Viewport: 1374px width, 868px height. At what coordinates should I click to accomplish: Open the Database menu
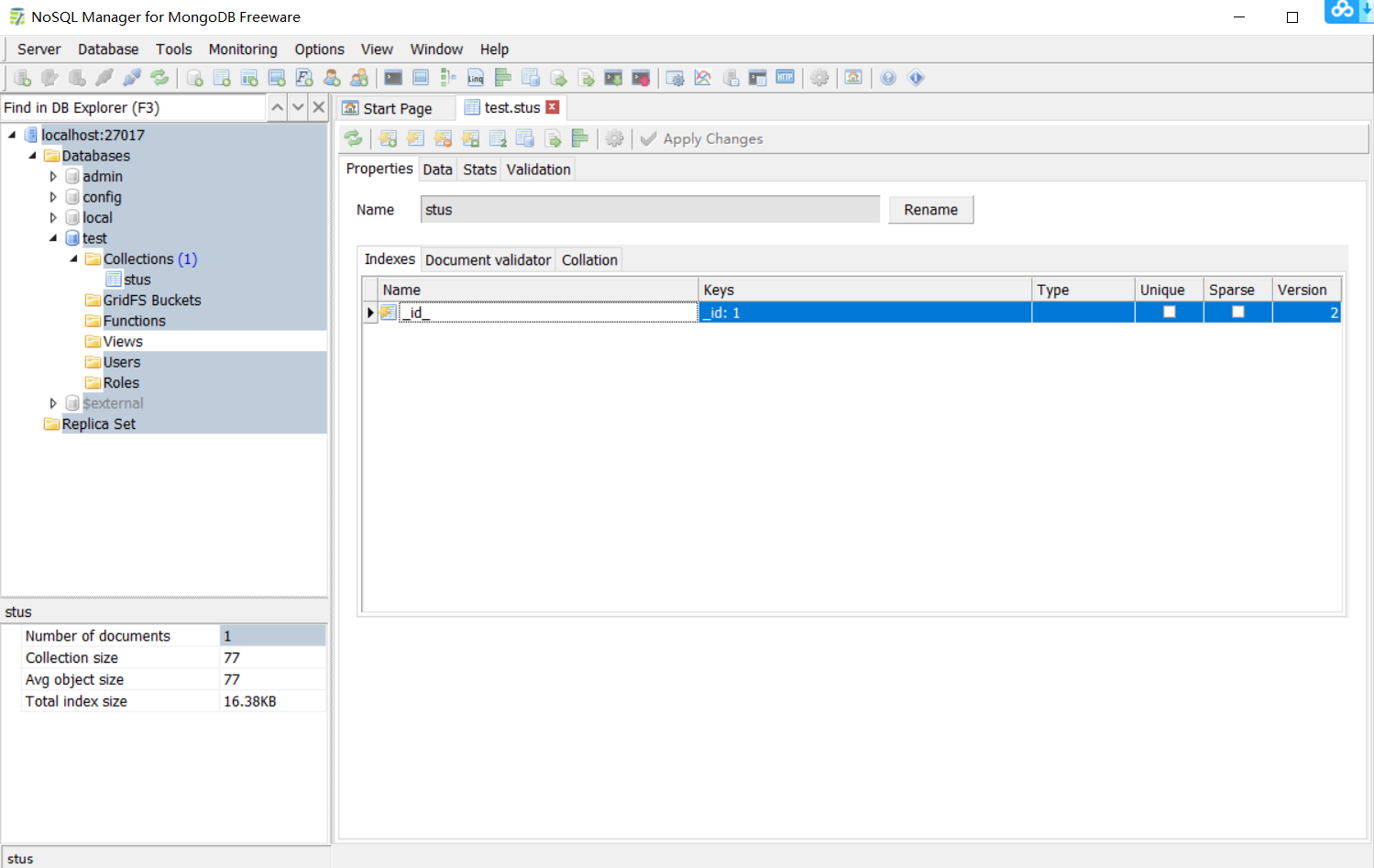point(108,49)
